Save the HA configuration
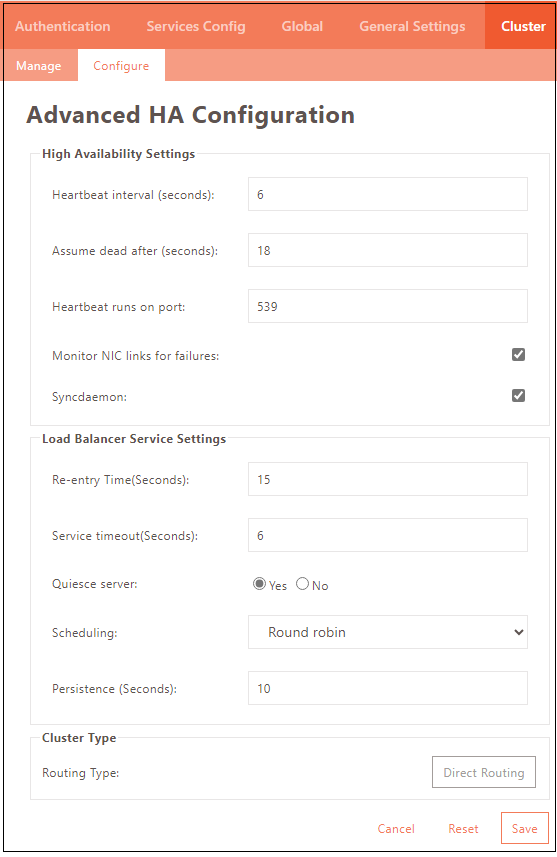Viewport: 557px width, 857px height. [x=524, y=829]
